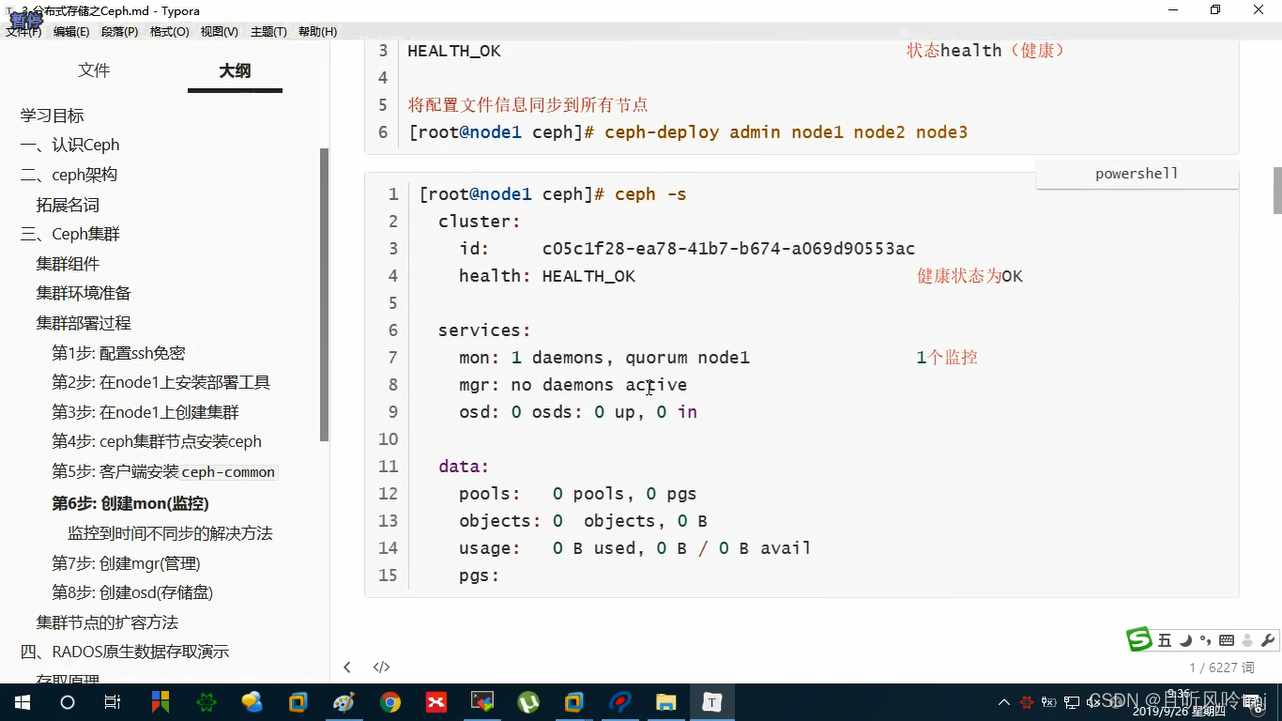Open the red X app on the taskbar
1282x721 pixels.
pos(436,702)
